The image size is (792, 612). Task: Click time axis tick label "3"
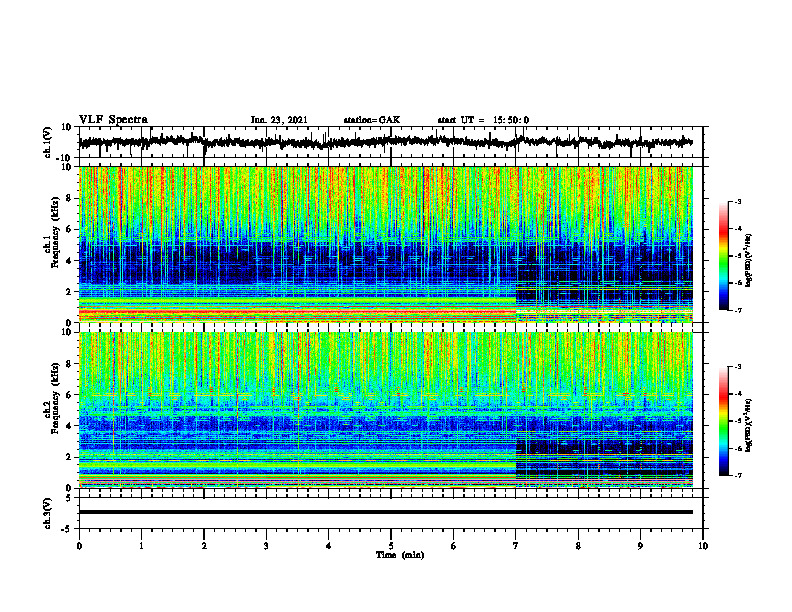[x=266, y=546]
